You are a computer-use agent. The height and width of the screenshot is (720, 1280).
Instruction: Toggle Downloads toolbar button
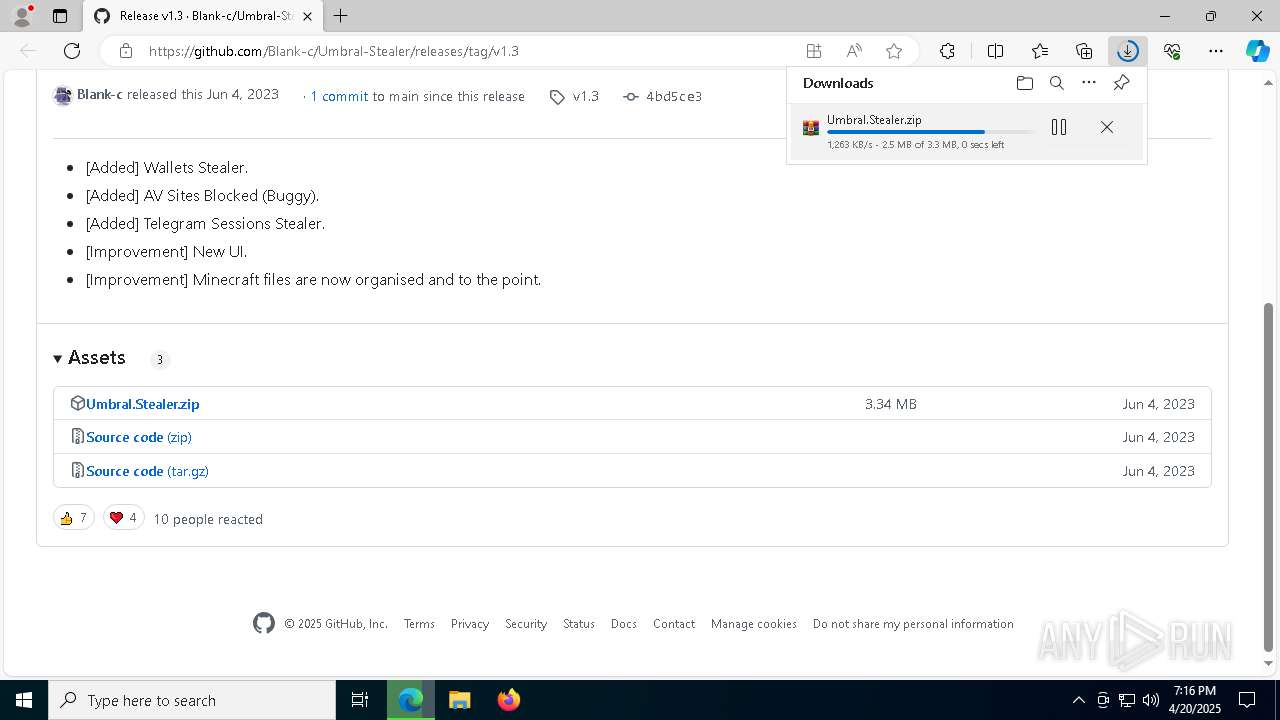[x=1127, y=51]
